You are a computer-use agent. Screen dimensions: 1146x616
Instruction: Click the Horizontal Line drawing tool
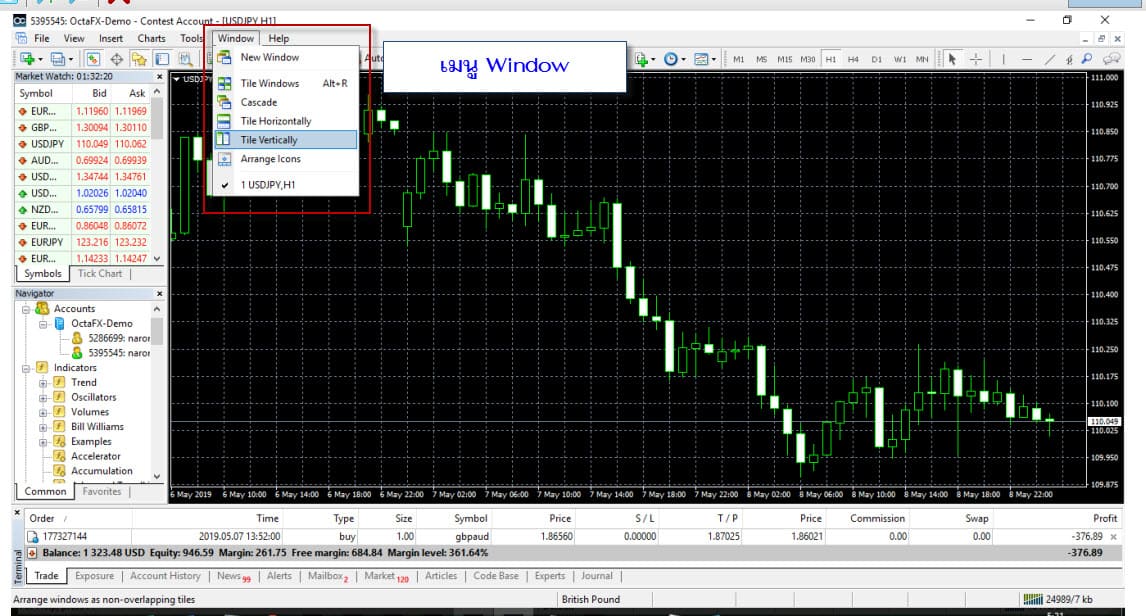tap(1027, 59)
